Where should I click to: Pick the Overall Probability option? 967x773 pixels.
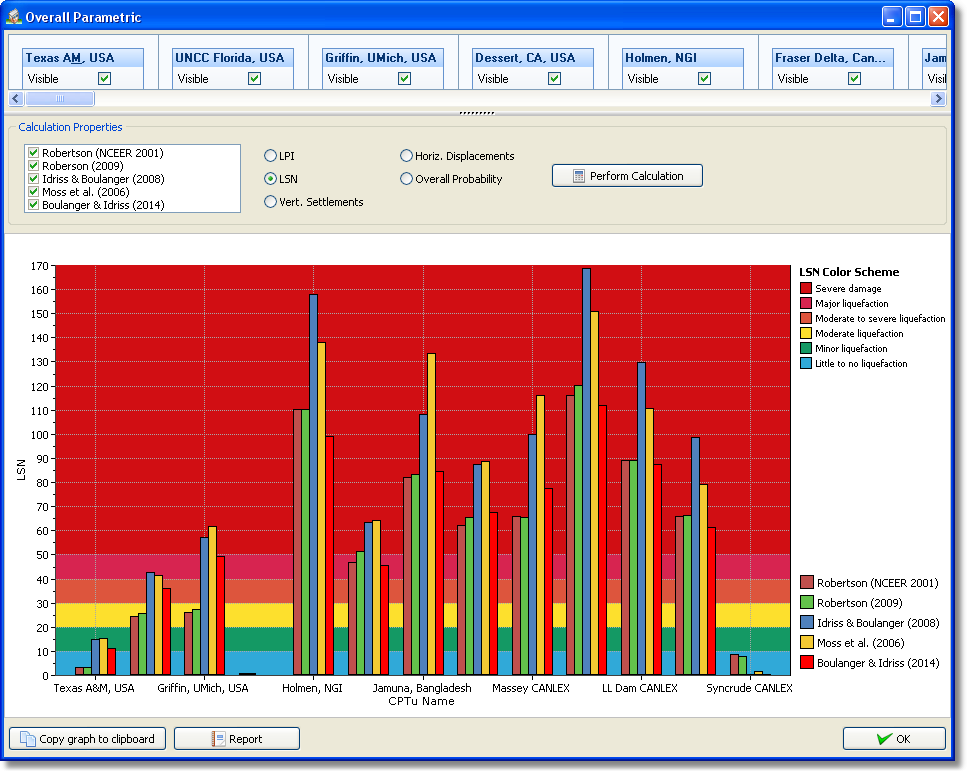point(406,179)
